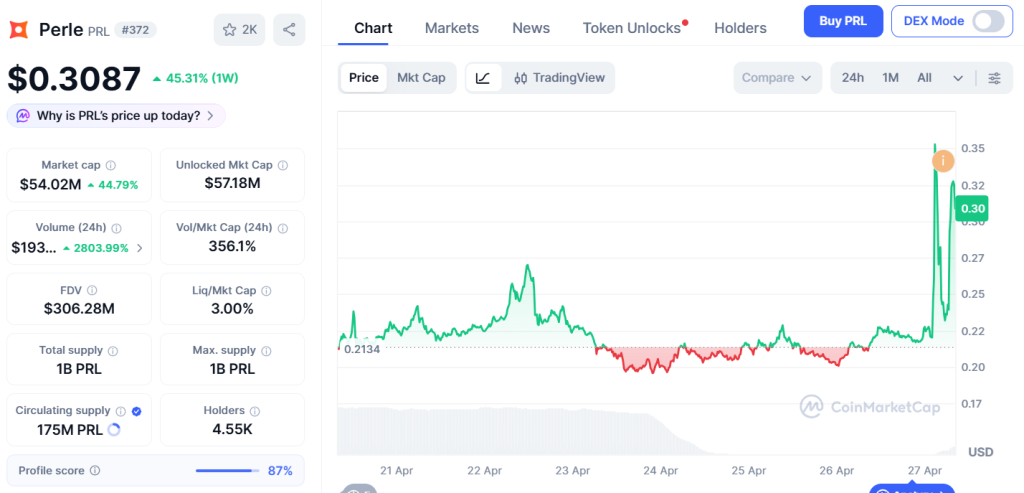The width and height of the screenshot is (1024, 493).
Task: Open the Token Unlocks tab
Action: (x=632, y=28)
